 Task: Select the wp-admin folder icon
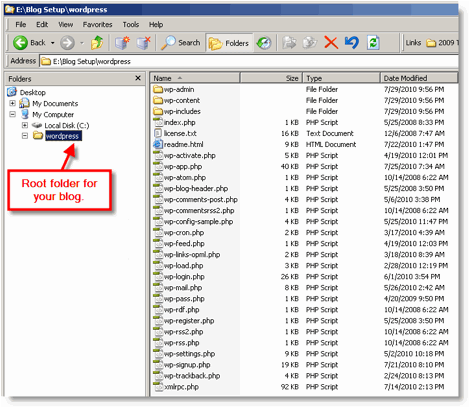point(158,89)
